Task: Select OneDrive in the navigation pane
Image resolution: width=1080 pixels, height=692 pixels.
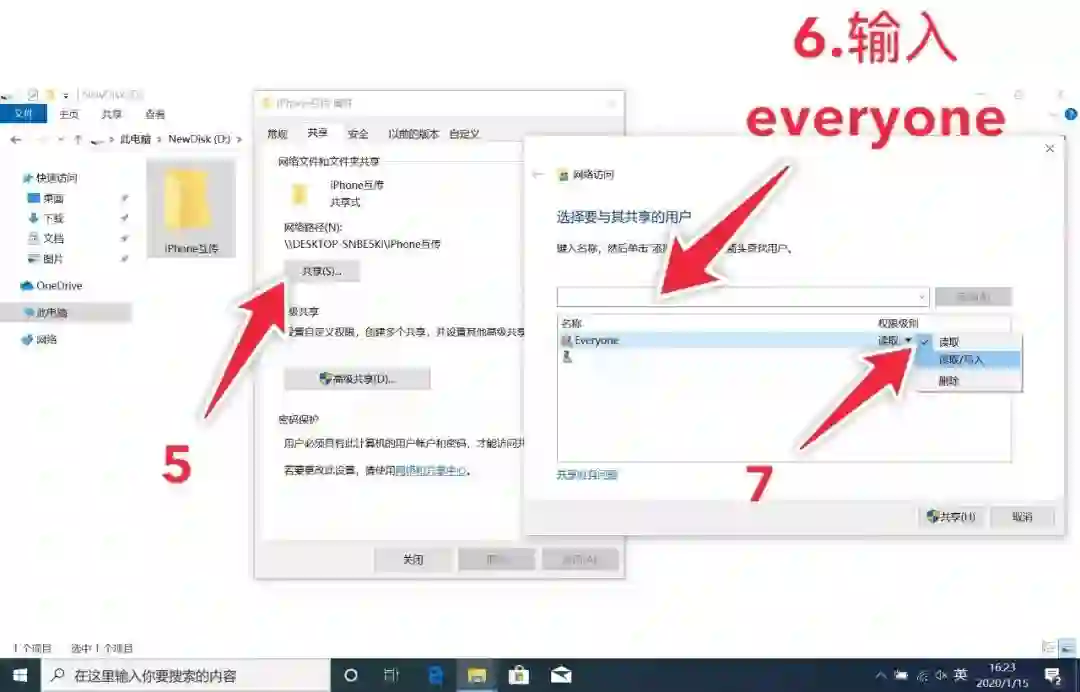Action: 58,286
